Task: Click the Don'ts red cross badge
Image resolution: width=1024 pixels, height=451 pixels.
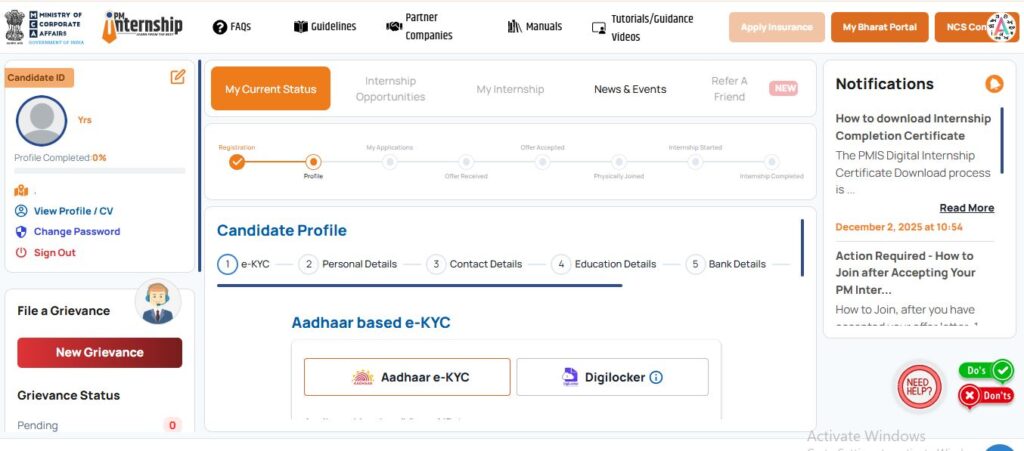Action: 986,396
